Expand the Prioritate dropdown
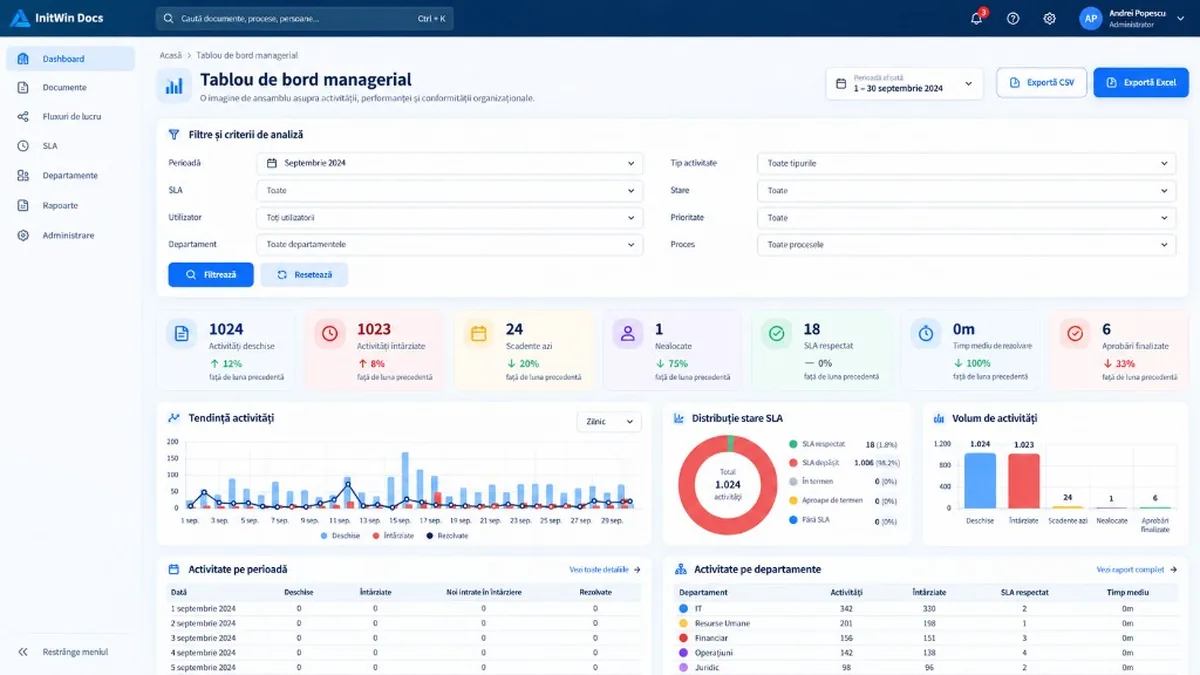The height and width of the screenshot is (675, 1200). (x=966, y=217)
